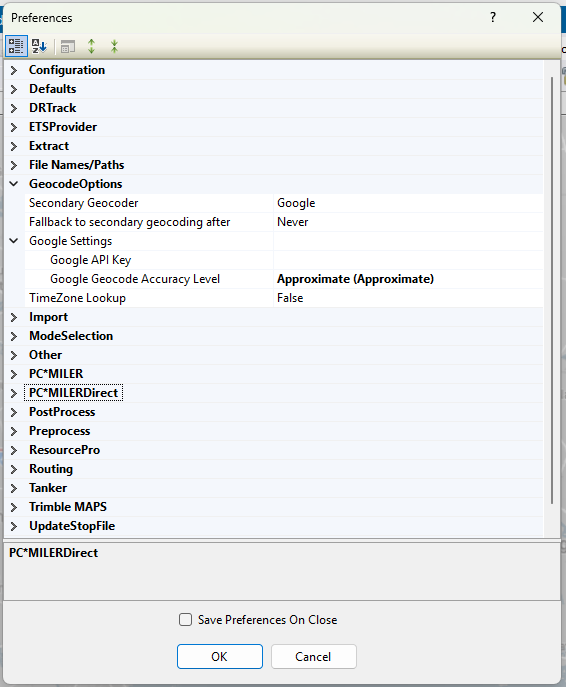Screen dimensions: 566x687
Task: Click the property grid vertical scrollbar
Action: tap(552, 291)
